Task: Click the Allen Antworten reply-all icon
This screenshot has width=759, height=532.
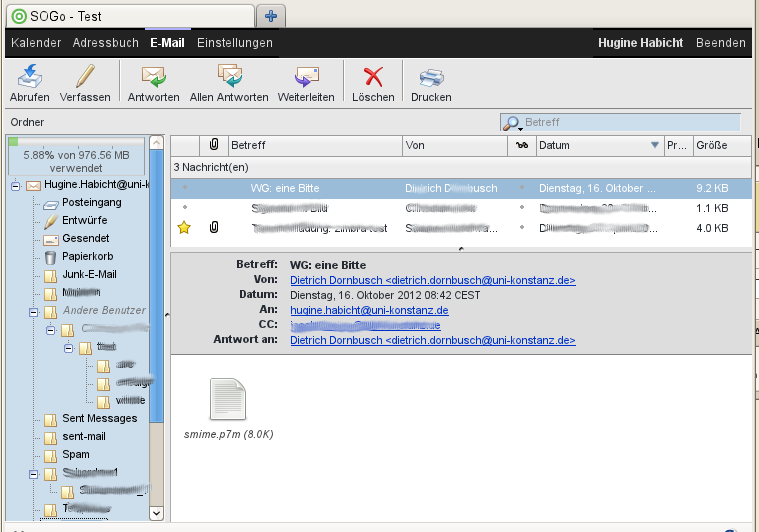Action: point(229,77)
